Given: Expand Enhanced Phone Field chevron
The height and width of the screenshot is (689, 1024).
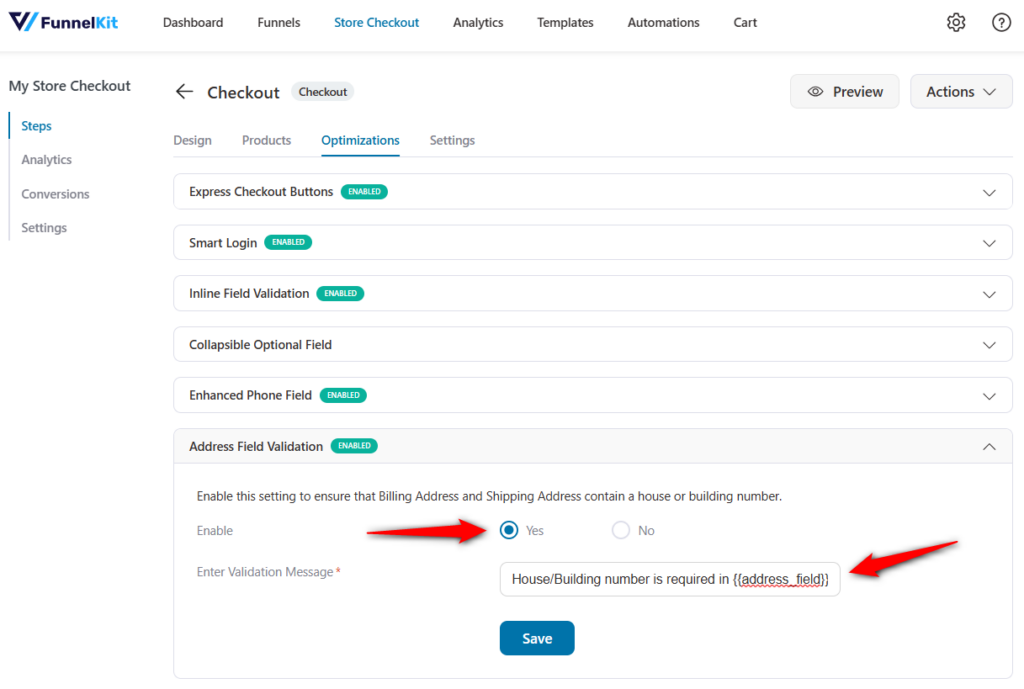Looking at the screenshot, I should tap(989, 396).
